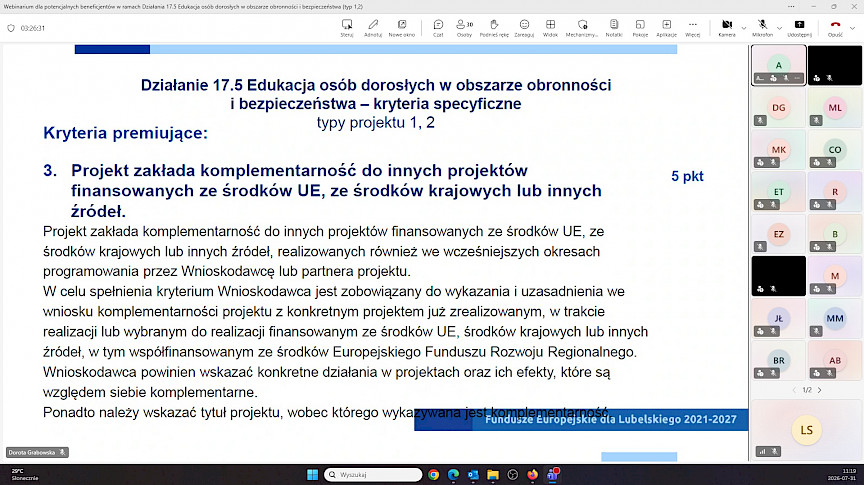Click the muted mic icon on DG tile

click(760, 120)
